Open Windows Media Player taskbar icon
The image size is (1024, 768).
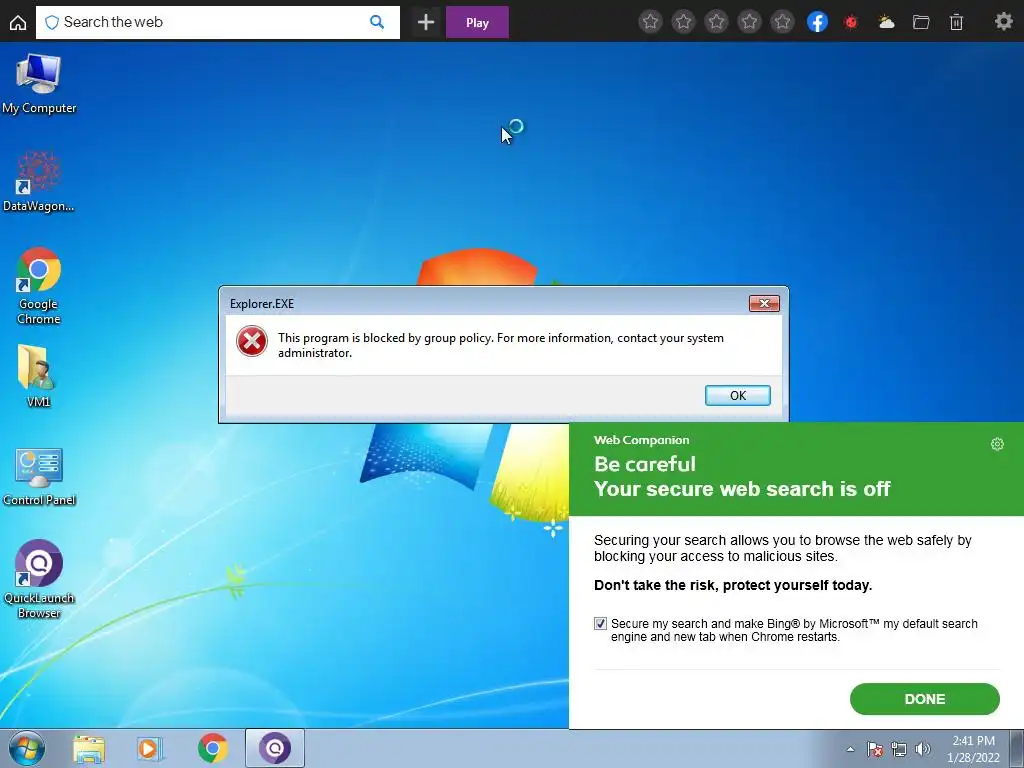click(150, 748)
